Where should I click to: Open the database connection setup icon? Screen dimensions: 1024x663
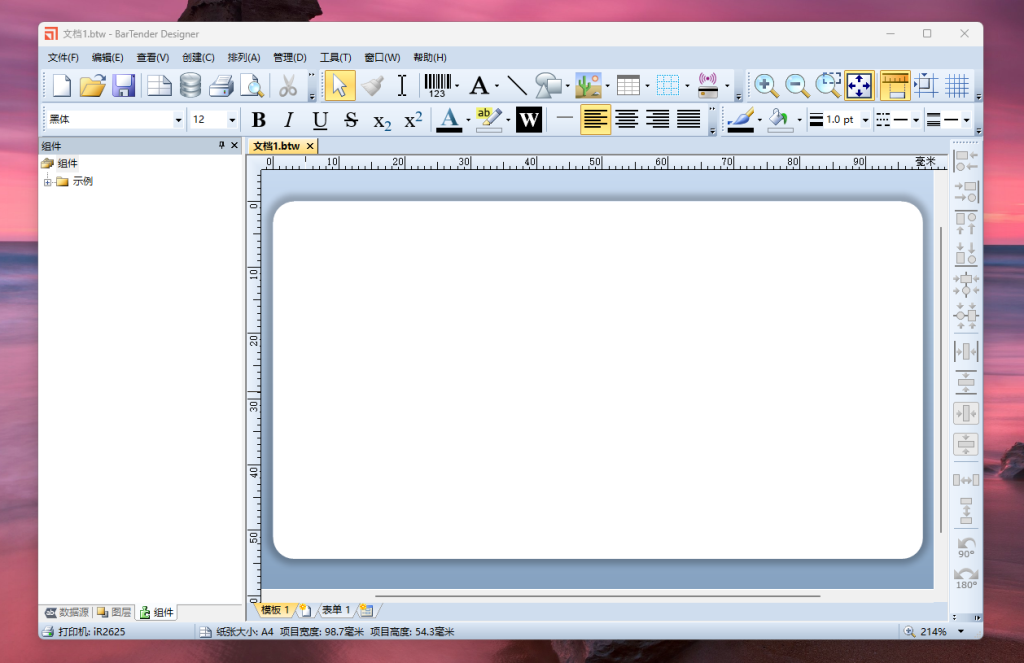[190, 85]
